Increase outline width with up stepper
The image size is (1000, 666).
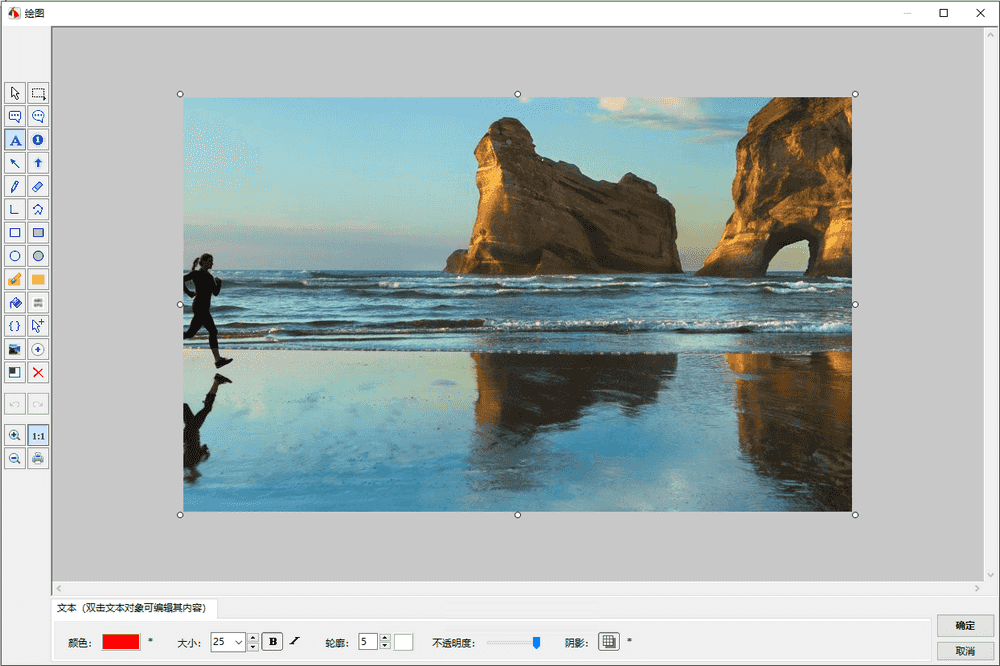point(385,637)
